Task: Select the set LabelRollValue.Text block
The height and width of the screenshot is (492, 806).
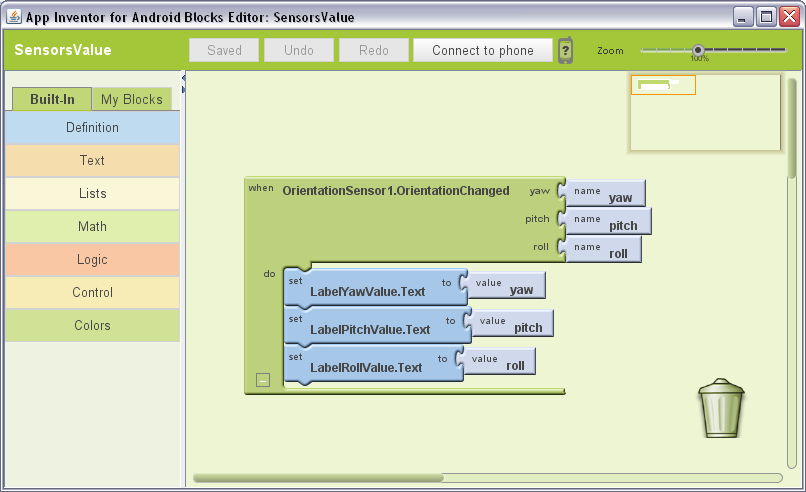Action: 373,363
